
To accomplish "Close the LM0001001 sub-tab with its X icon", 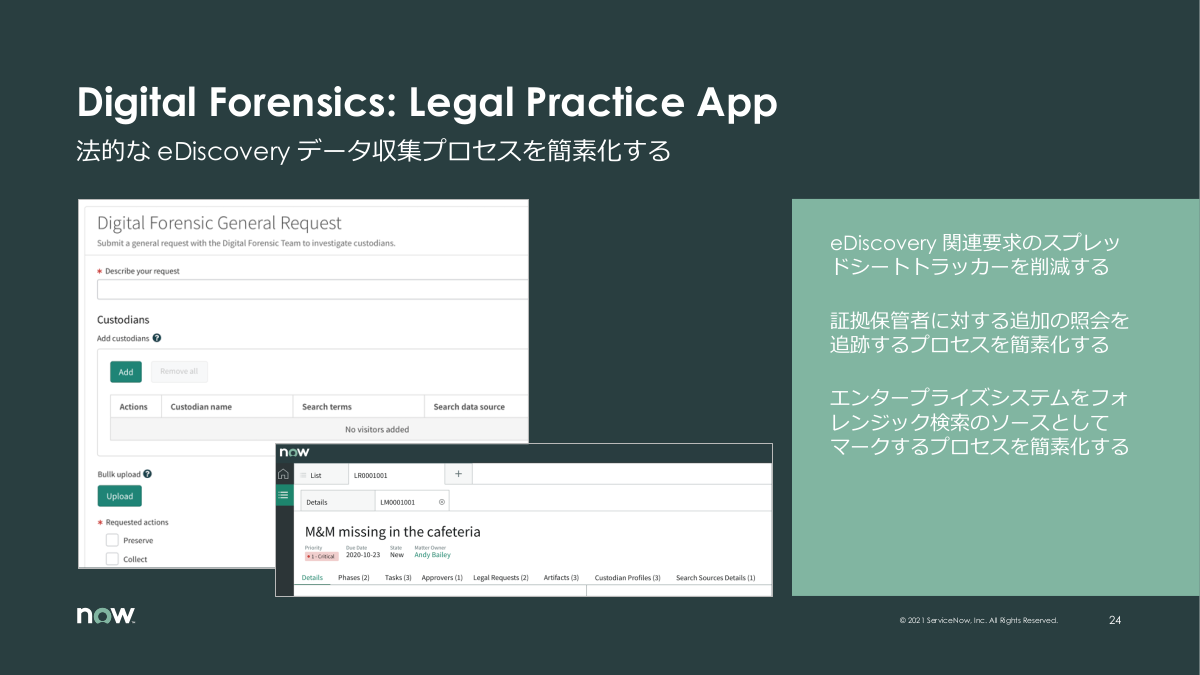I will pos(442,502).
